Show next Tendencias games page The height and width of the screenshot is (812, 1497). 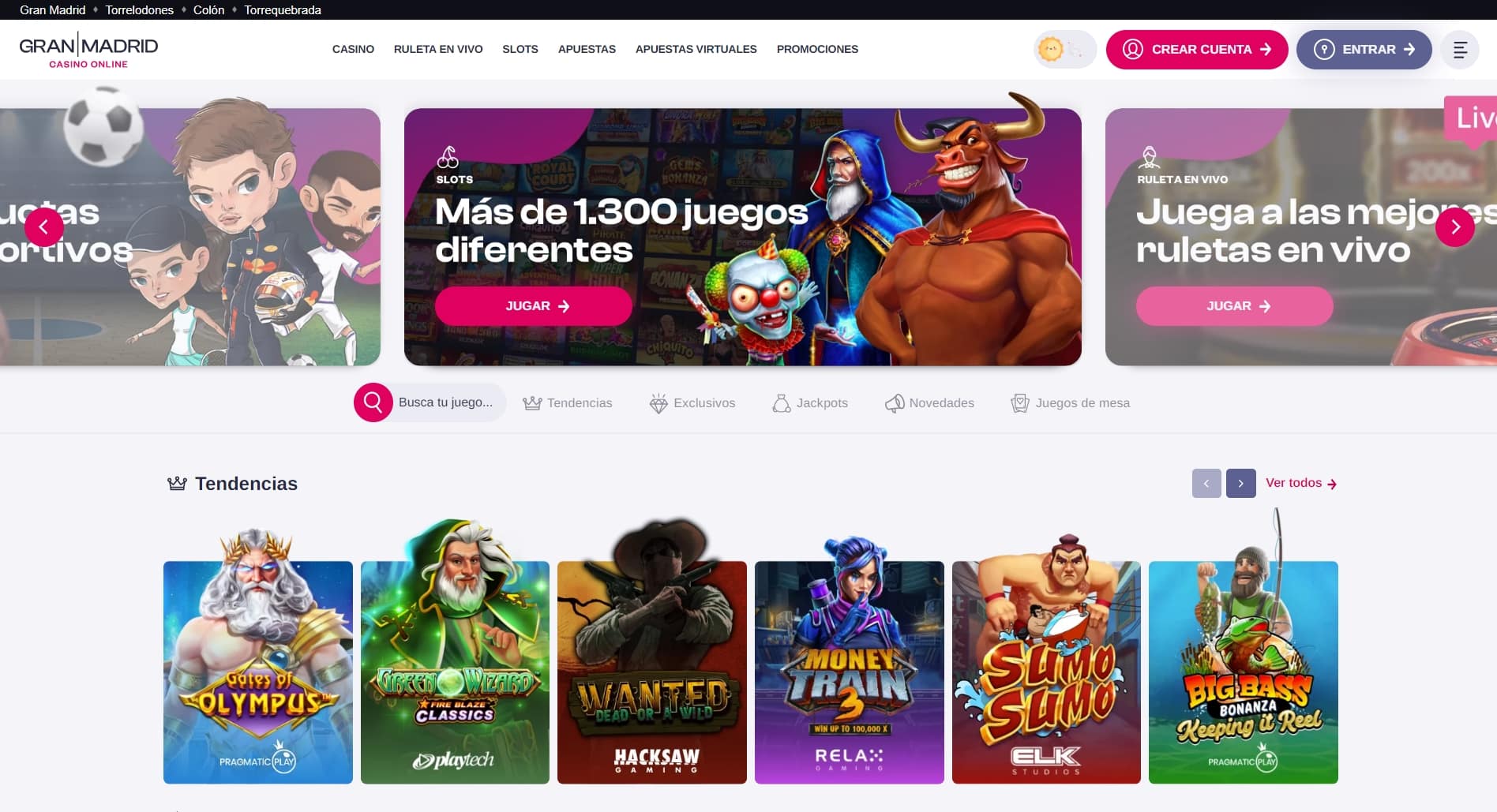[x=1241, y=483]
